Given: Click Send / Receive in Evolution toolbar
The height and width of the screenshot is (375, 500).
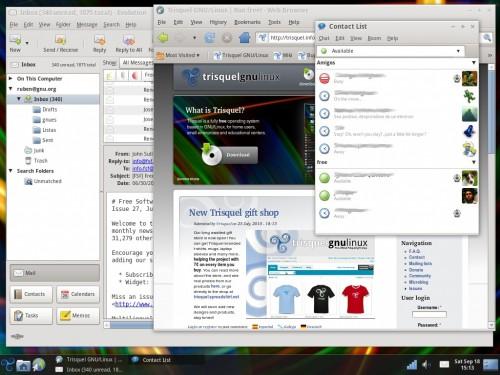Looking at the screenshot, I should coord(60,43).
